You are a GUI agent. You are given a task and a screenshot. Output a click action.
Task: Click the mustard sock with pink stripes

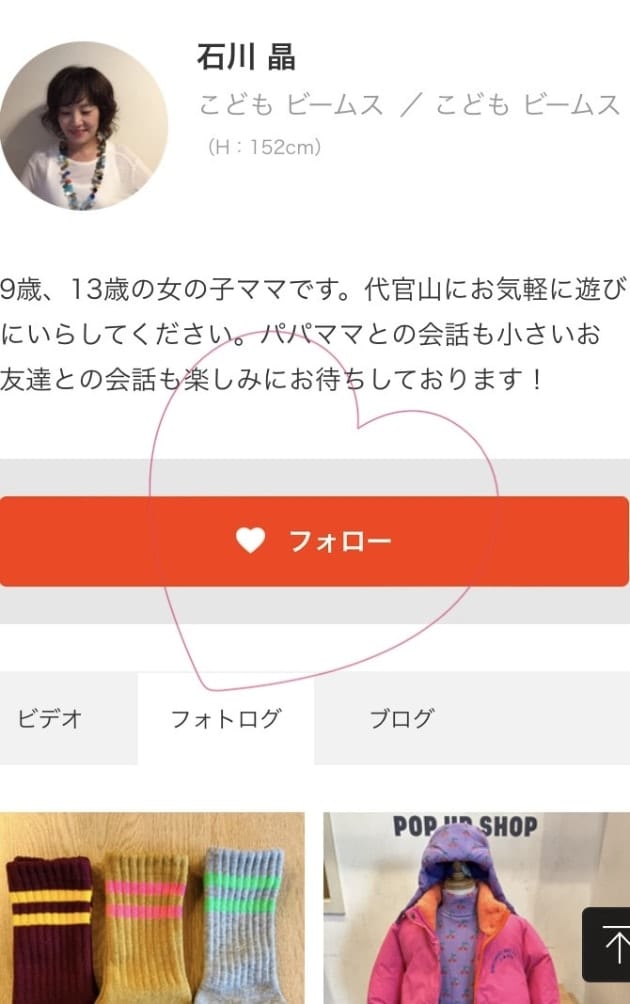pos(145,928)
